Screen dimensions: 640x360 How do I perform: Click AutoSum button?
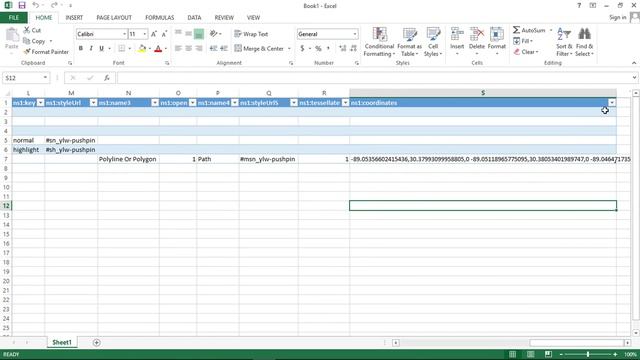[529, 30]
